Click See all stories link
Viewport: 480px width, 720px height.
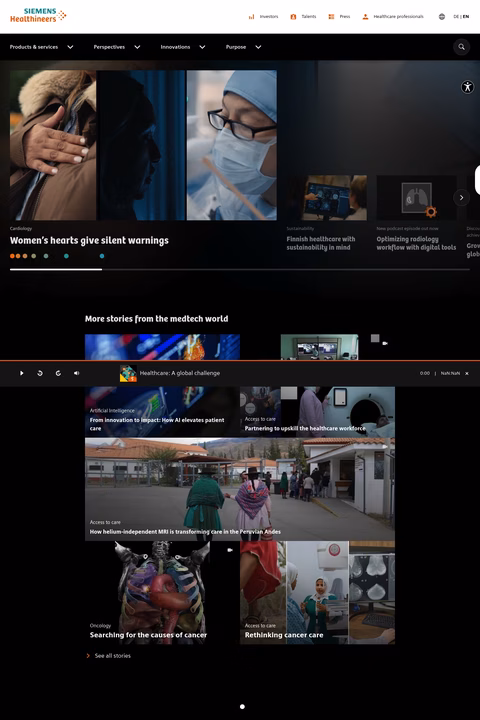click(x=113, y=656)
